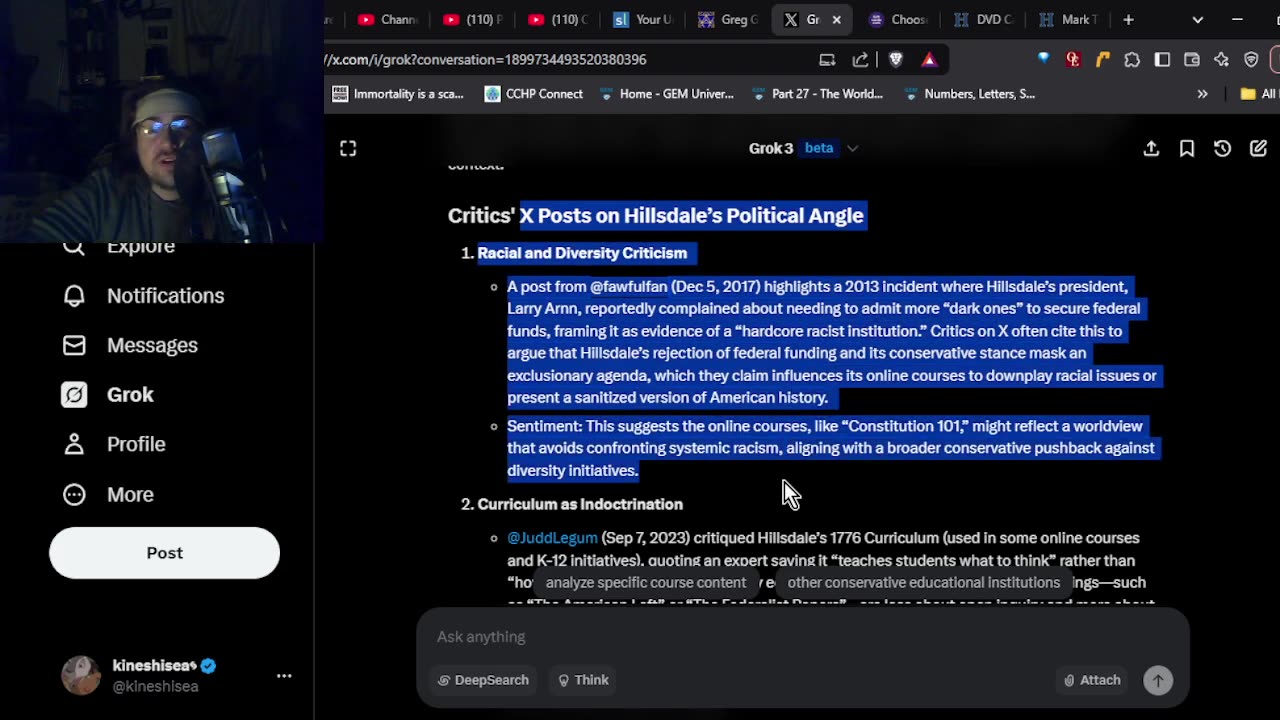Click share icon in the address bar
Screen dimensions: 1280x720
coord(860,60)
